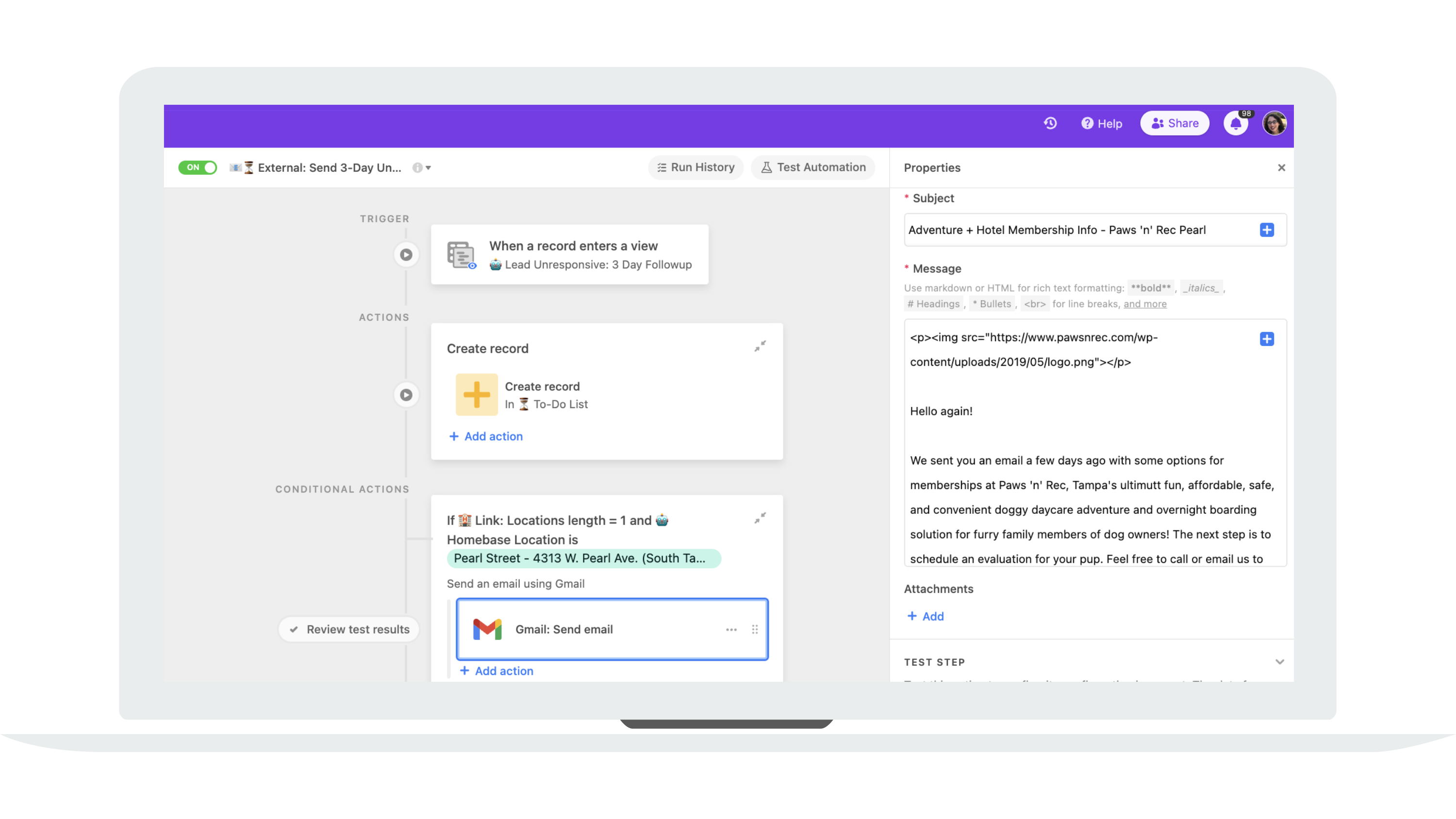Open the Help menu
The height and width of the screenshot is (819, 1456).
pyautogui.click(x=1102, y=123)
